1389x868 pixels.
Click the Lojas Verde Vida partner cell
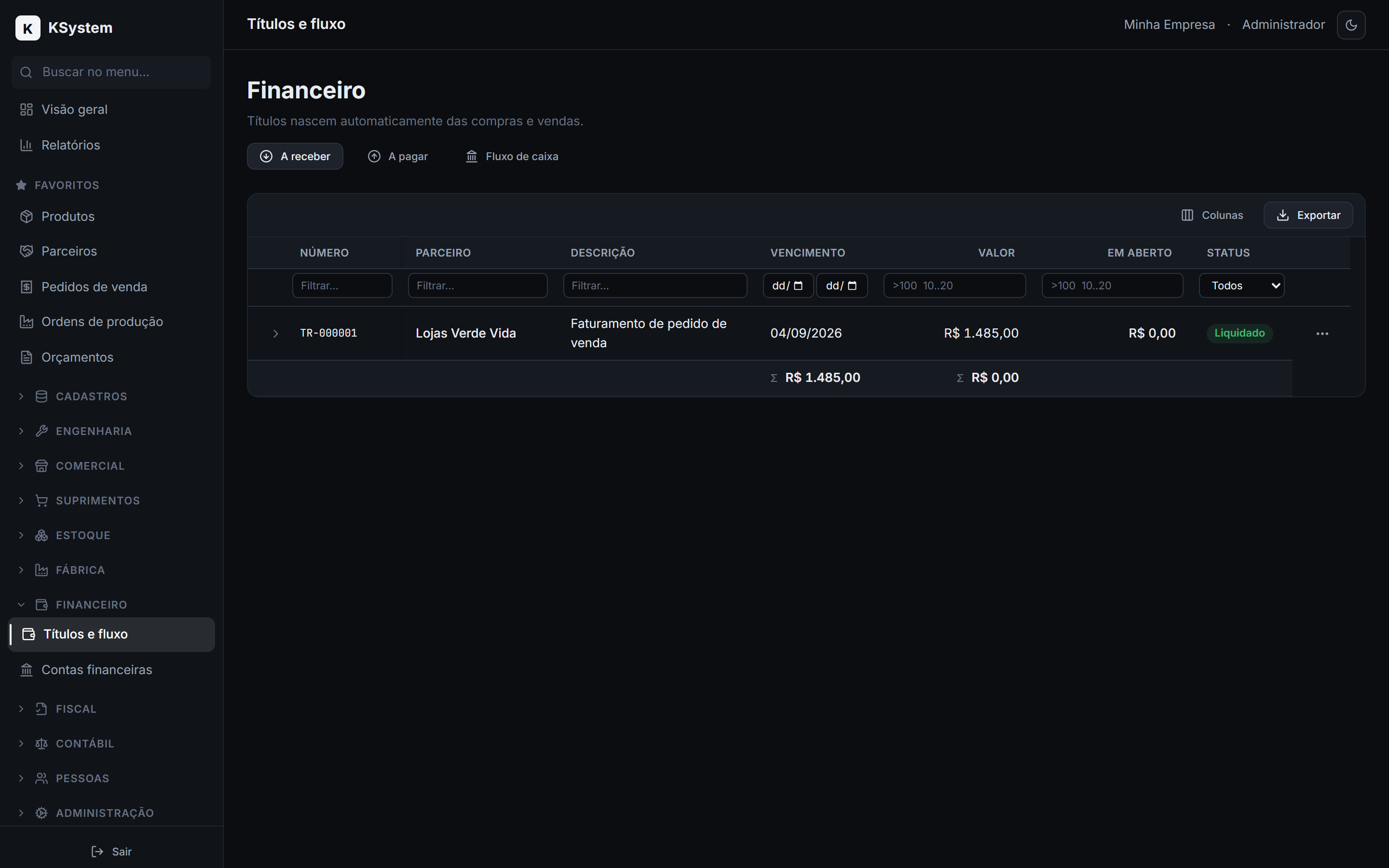click(x=465, y=334)
